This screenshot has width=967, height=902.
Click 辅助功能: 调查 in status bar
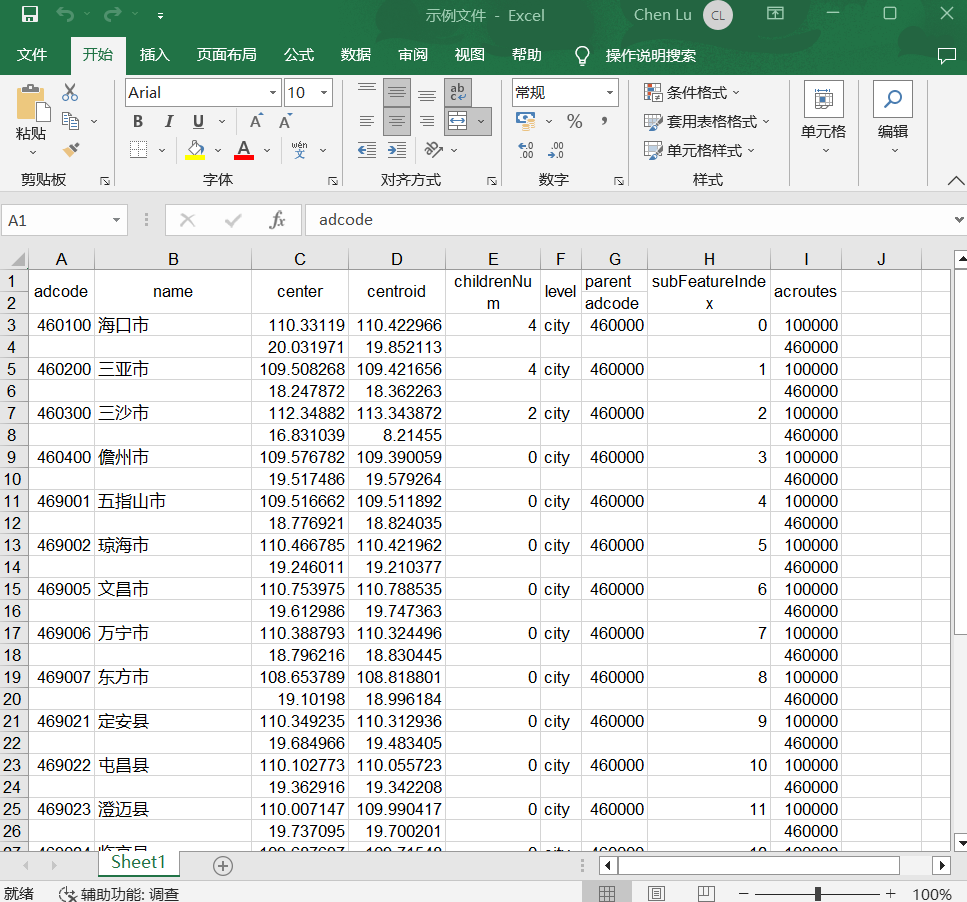119,894
